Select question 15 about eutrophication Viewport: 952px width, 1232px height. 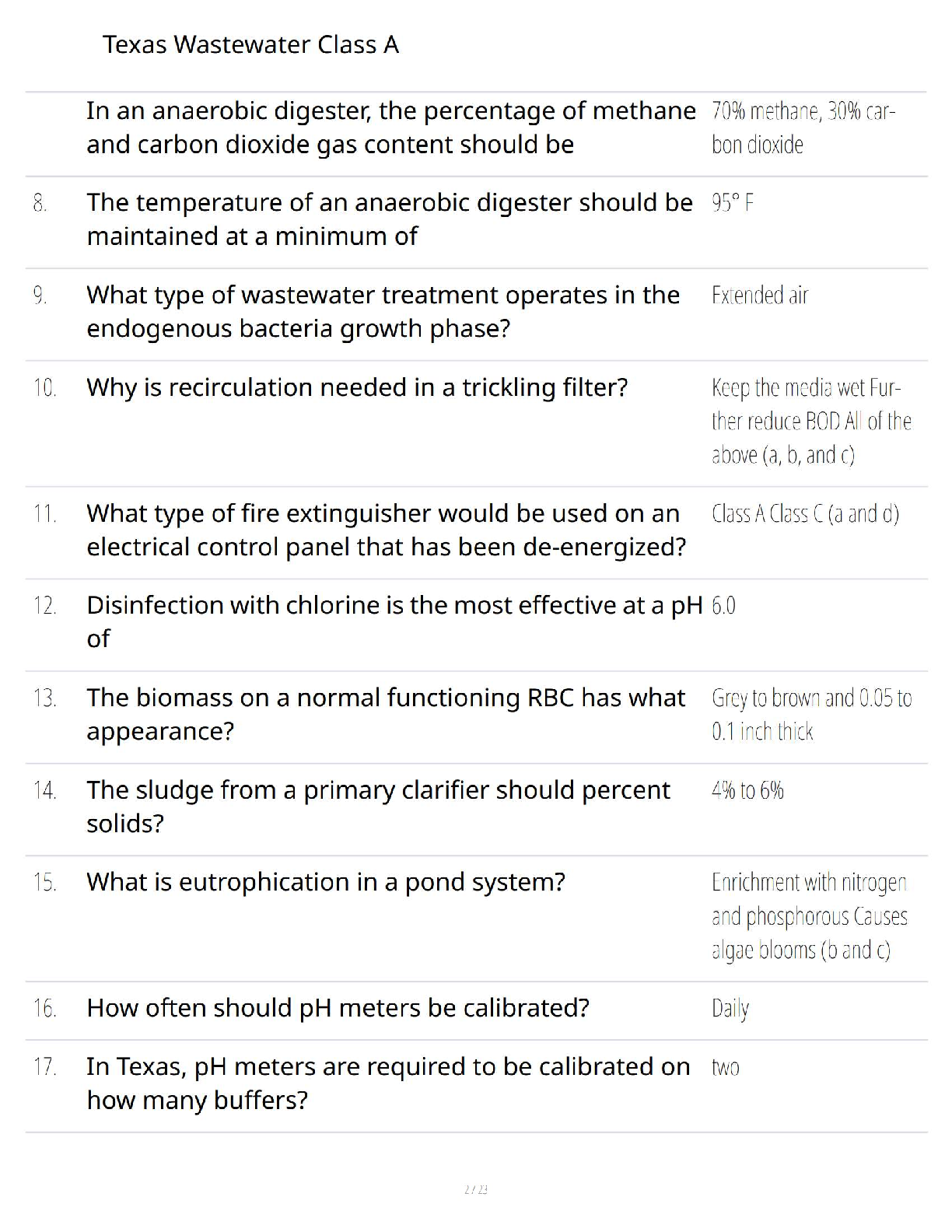326,882
